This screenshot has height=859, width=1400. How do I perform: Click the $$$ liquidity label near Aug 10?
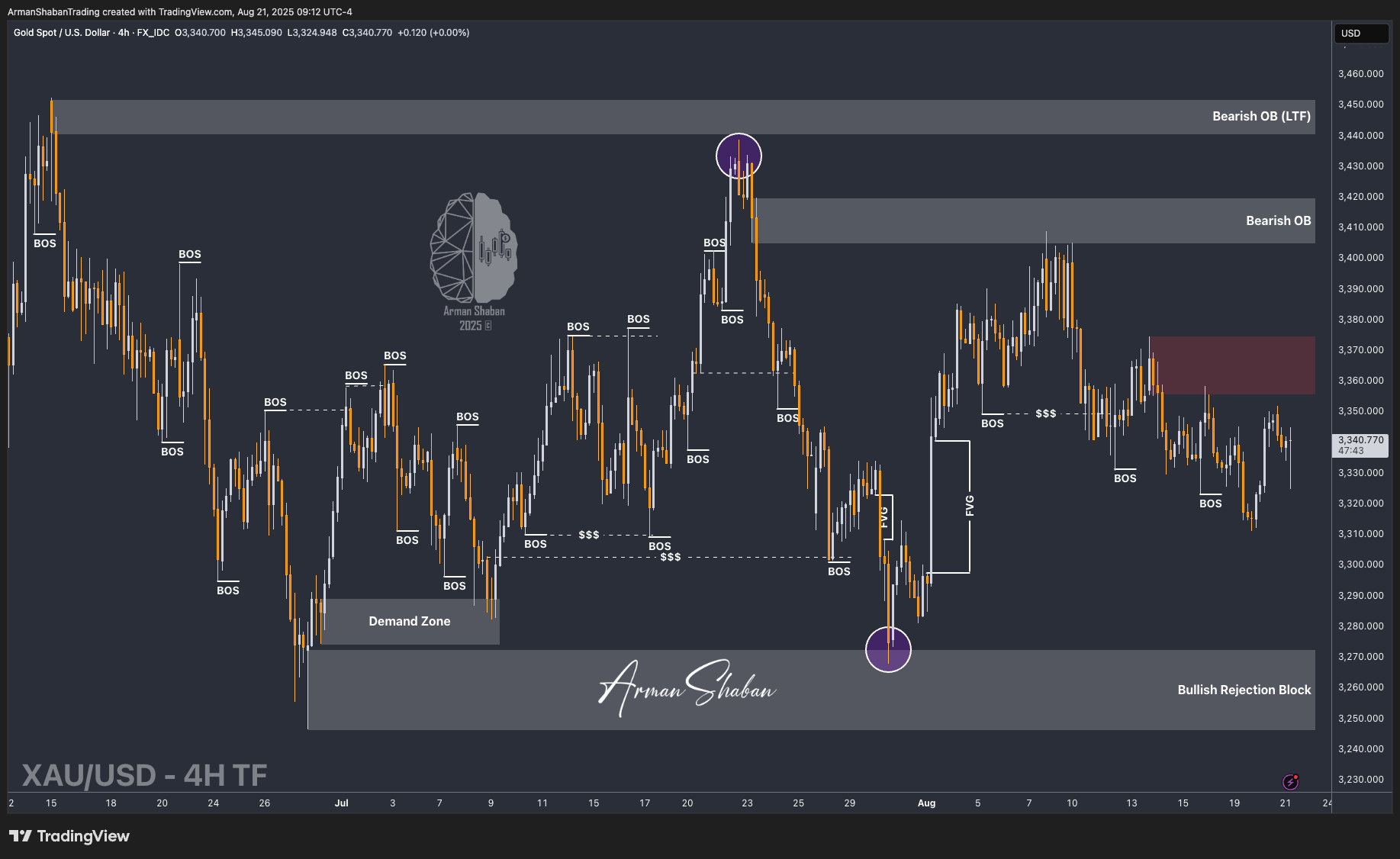pos(1046,413)
